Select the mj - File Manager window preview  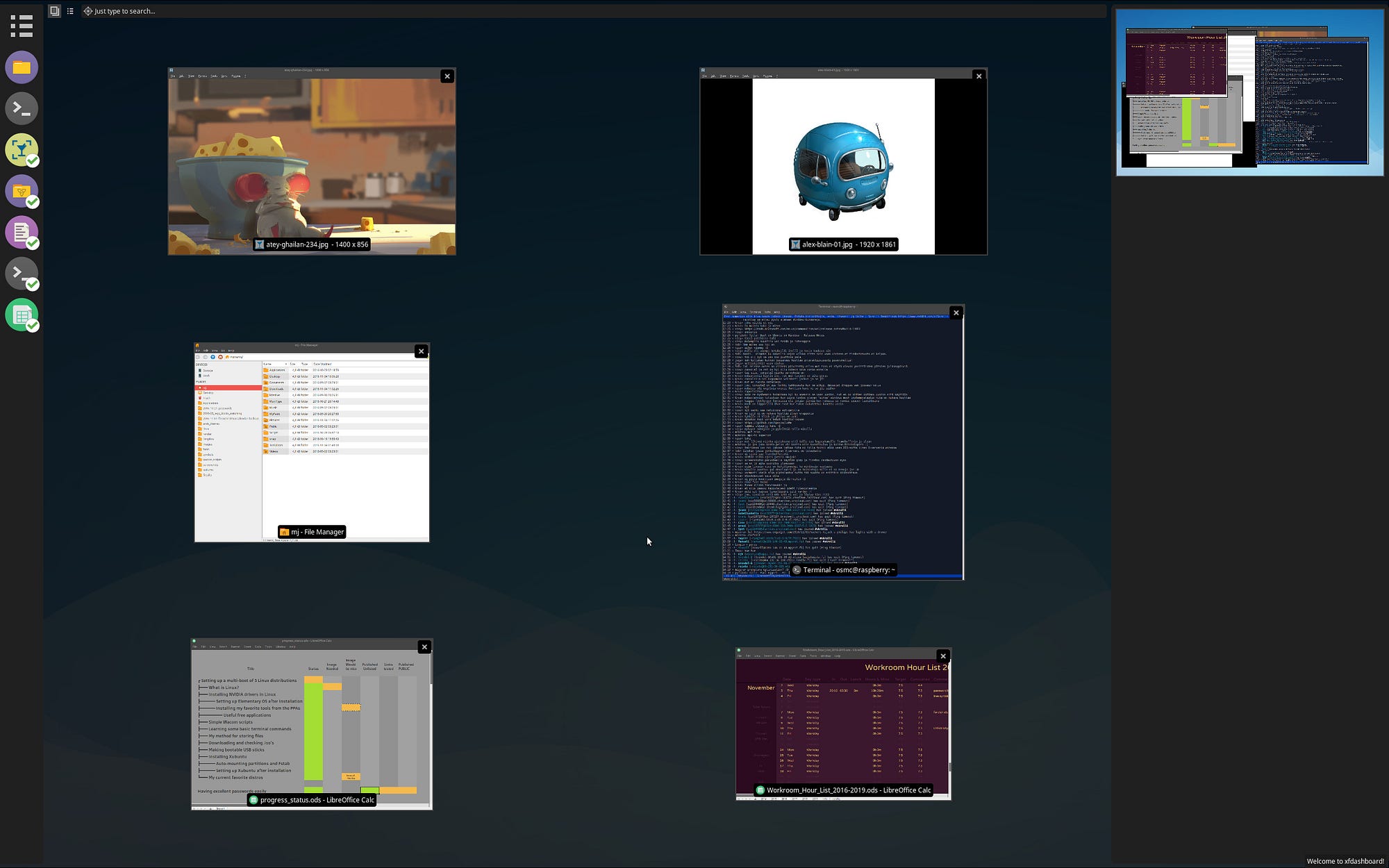pos(312,442)
